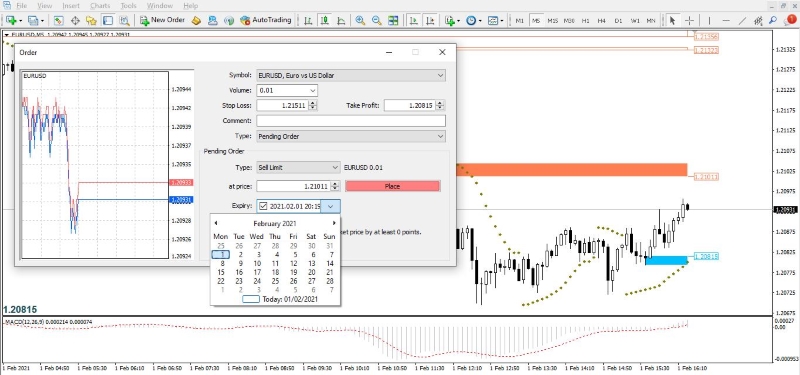Show the Market Watch window

[58, 20]
